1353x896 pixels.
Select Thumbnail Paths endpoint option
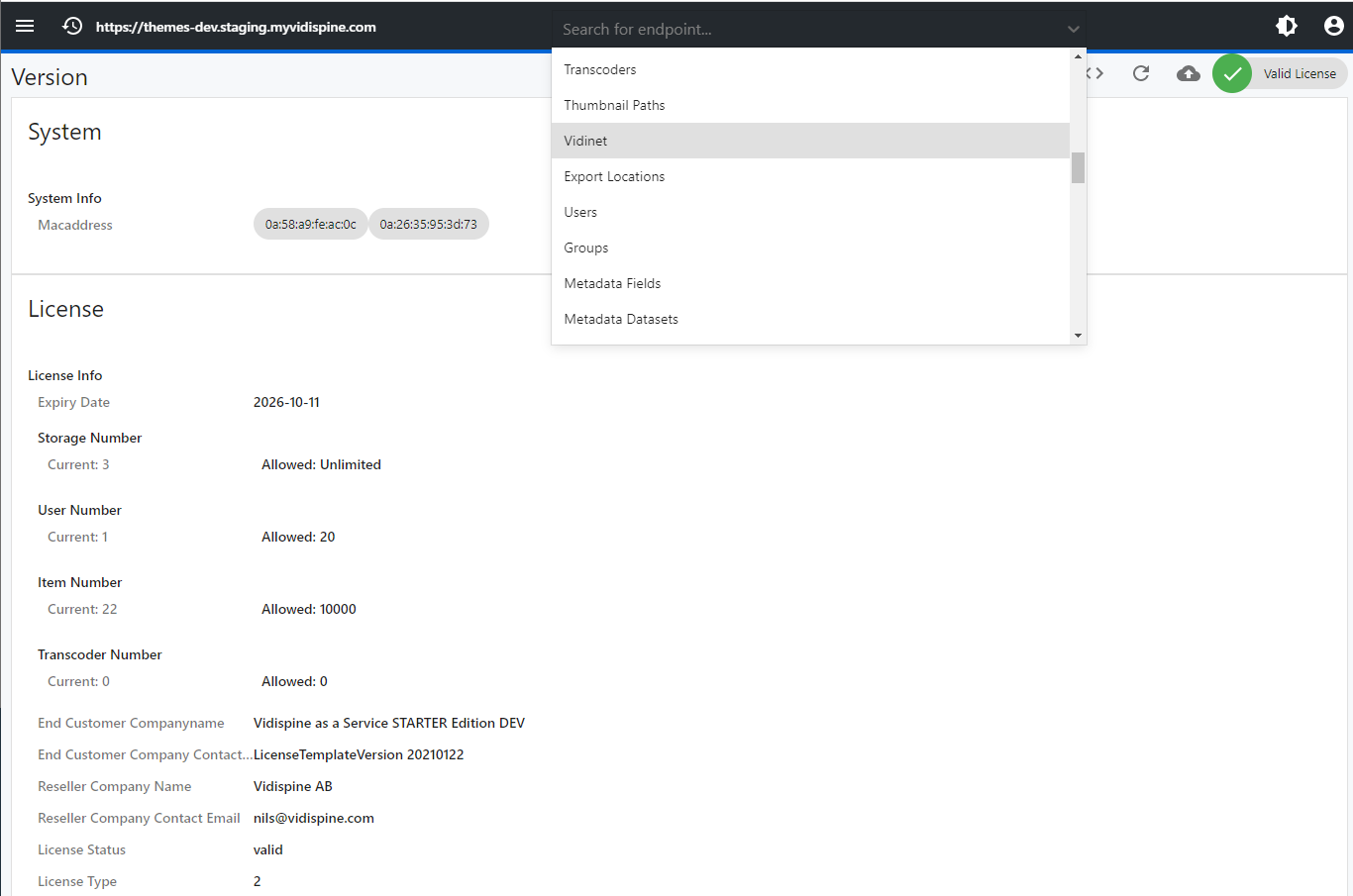pos(614,105)
